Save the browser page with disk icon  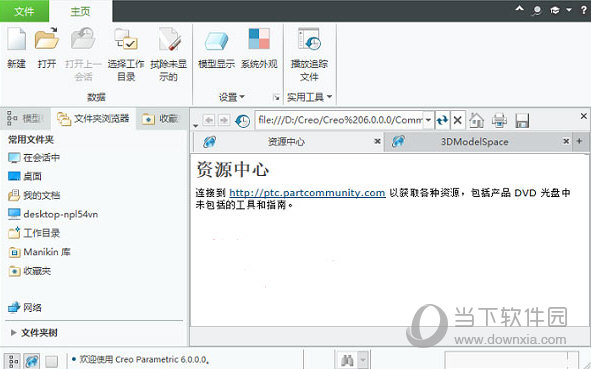click(522, 121)
